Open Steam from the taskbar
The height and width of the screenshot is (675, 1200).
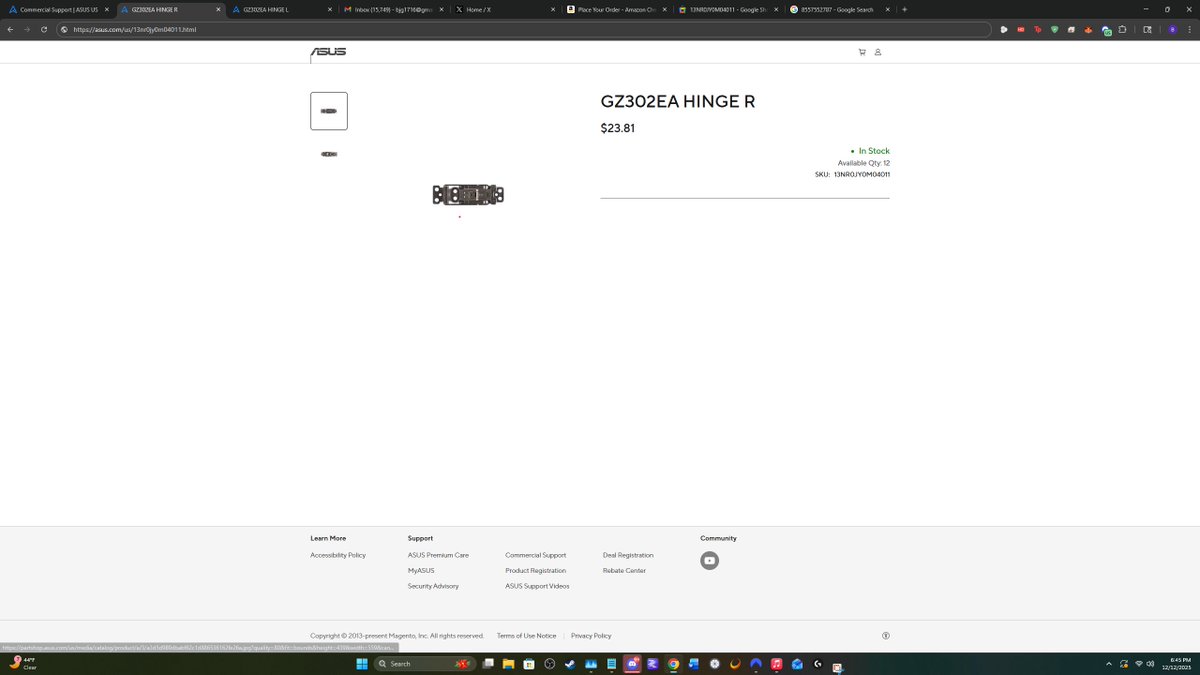[x=570, y=664]
